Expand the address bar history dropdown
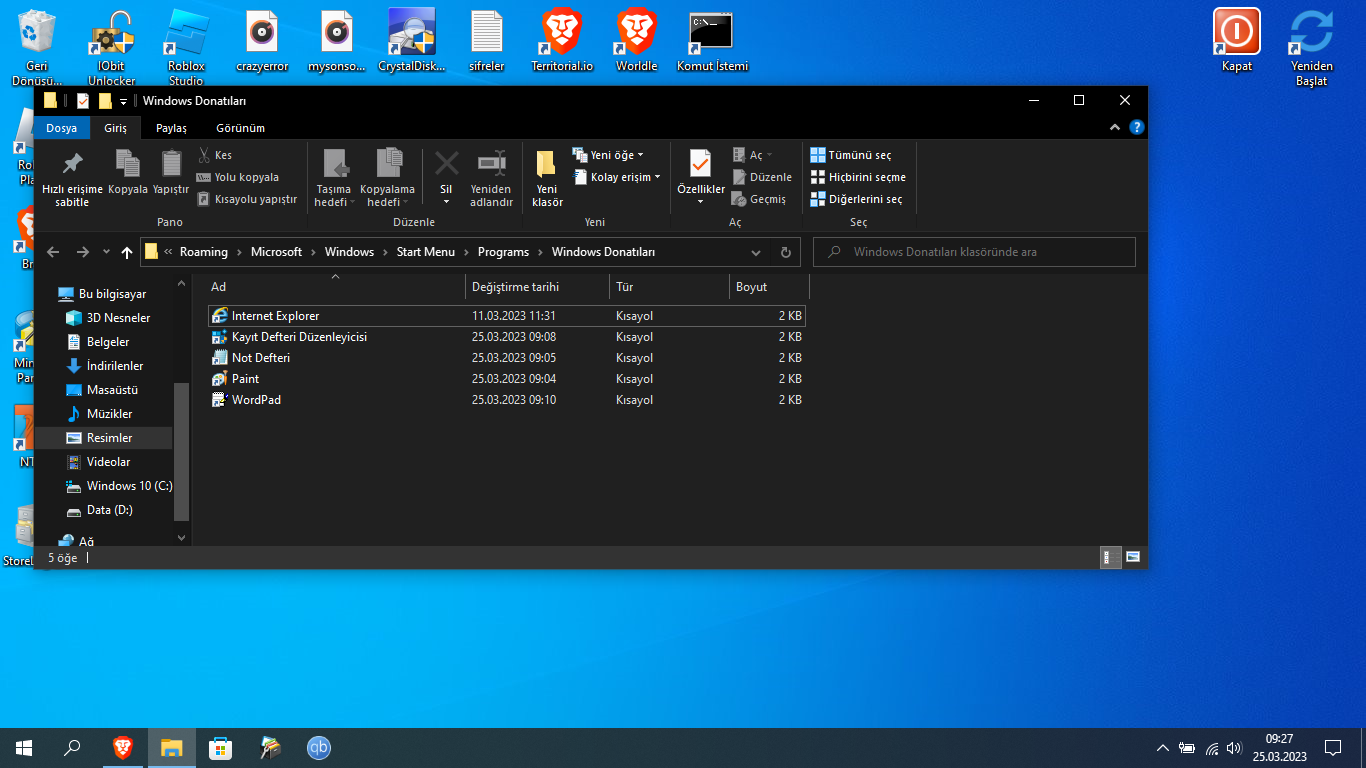Viewport: 1366px width, 768px height. click(756, 252)
